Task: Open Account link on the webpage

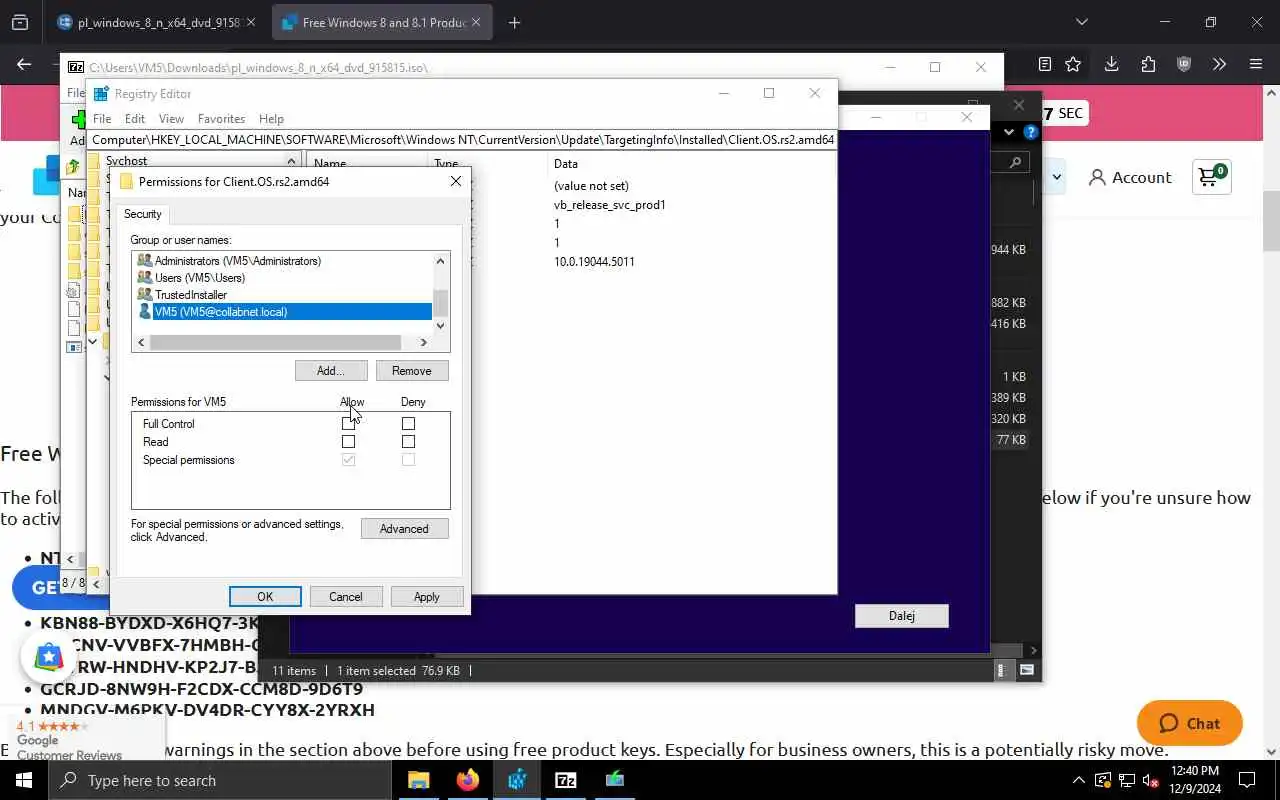Action: click(1130, 177)
